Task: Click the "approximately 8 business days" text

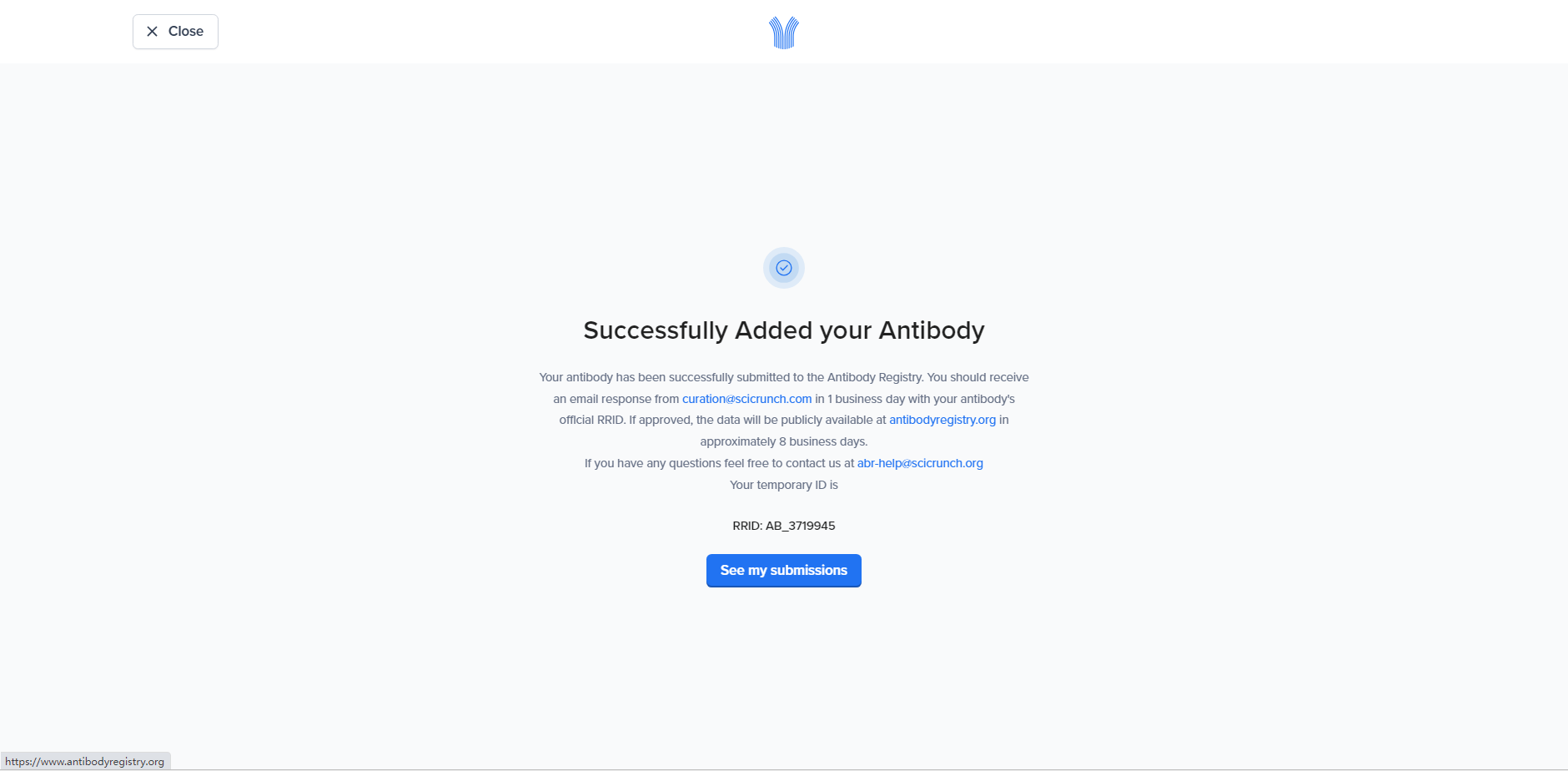Action: (782, 441)
